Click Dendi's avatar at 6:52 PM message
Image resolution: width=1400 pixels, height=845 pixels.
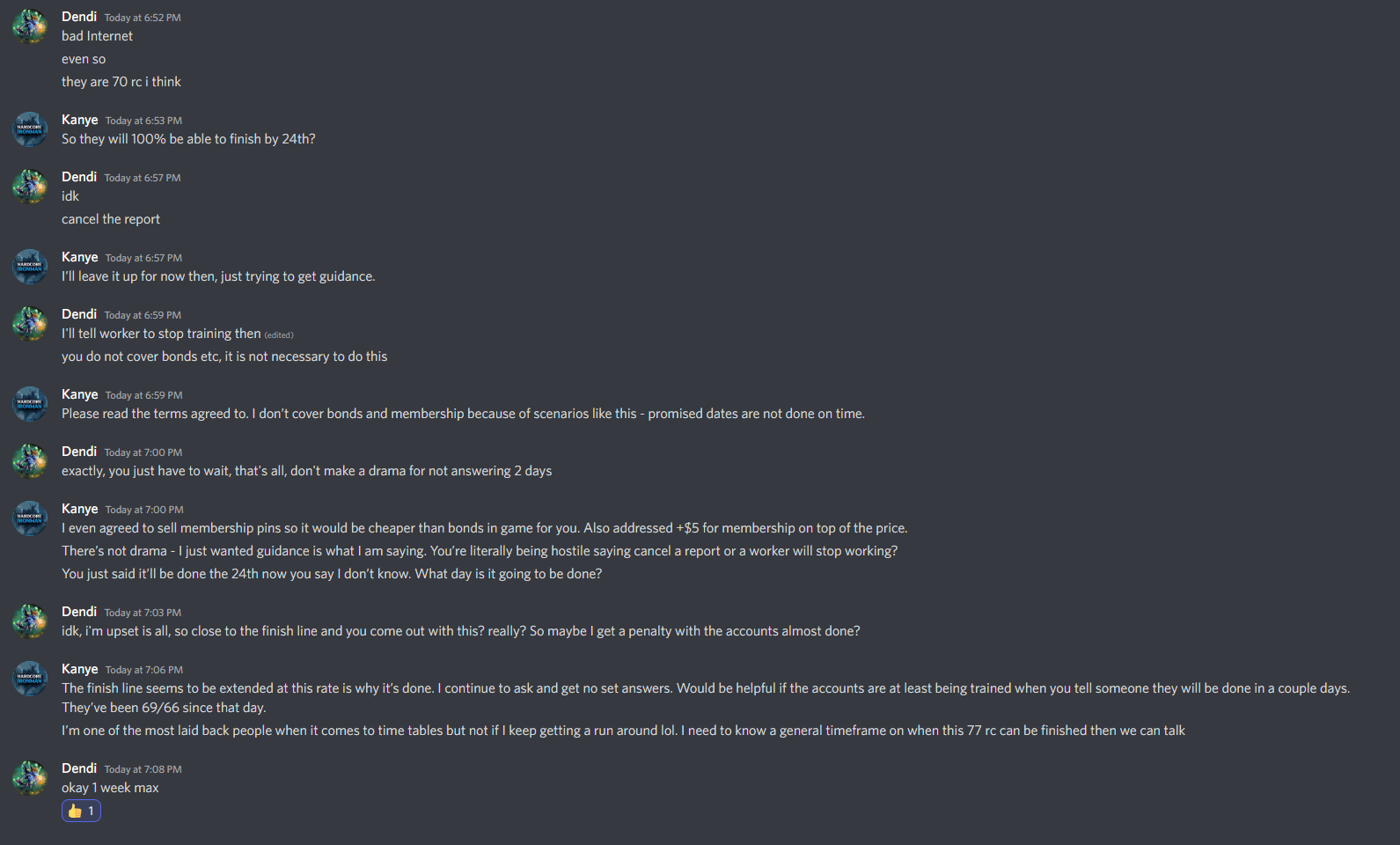[30, 26]
